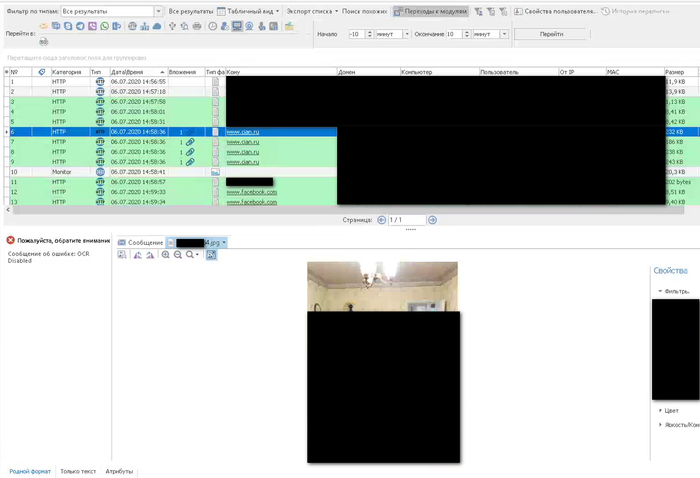Go to the Viber module icon

coord(92,26)
